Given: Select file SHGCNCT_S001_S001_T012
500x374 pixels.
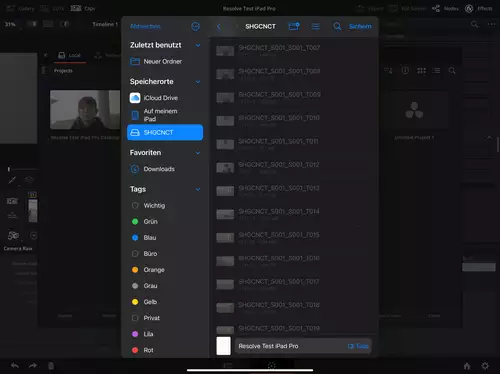Looking at the screenshot, I should coord(294,167).
